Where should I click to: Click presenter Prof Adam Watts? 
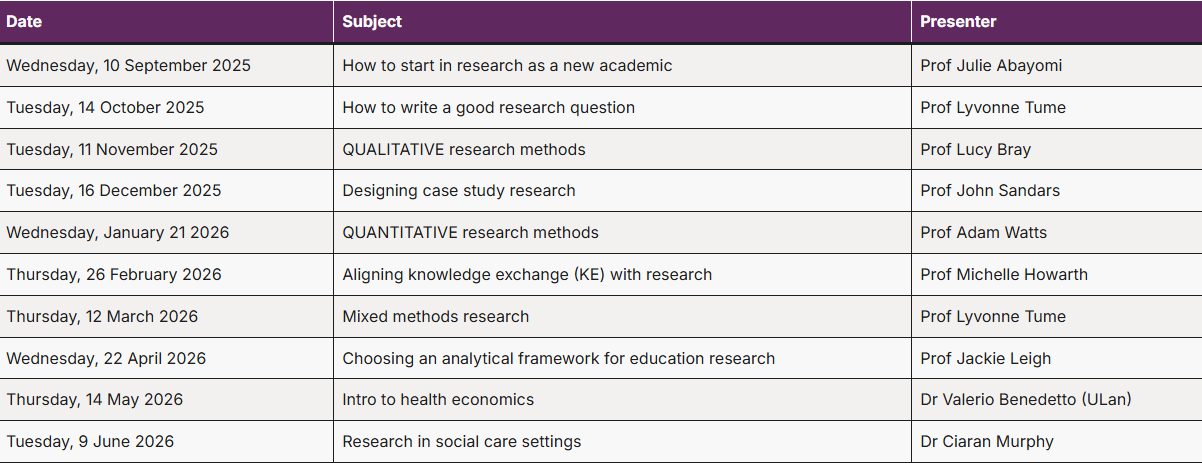pyautogui.click(x=983, y=233)
